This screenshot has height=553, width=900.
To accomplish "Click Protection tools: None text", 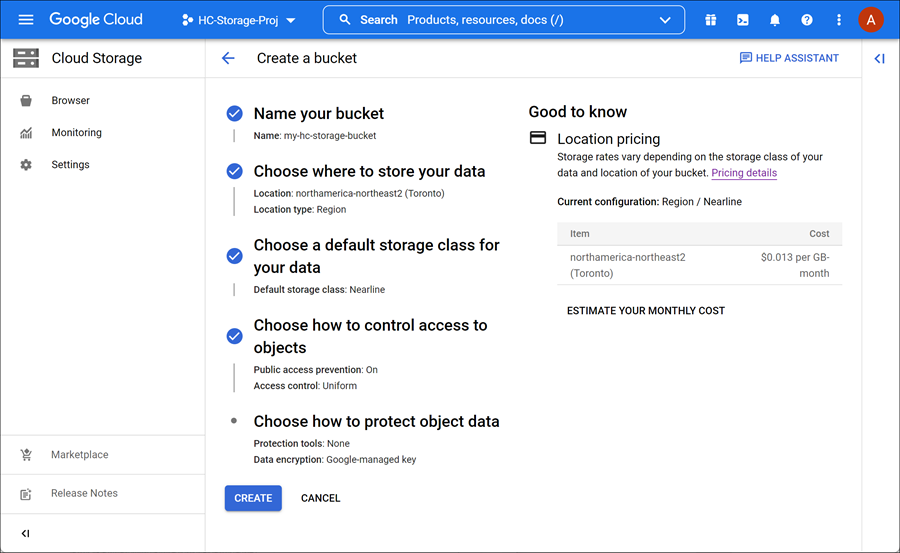I will (301, 443).
